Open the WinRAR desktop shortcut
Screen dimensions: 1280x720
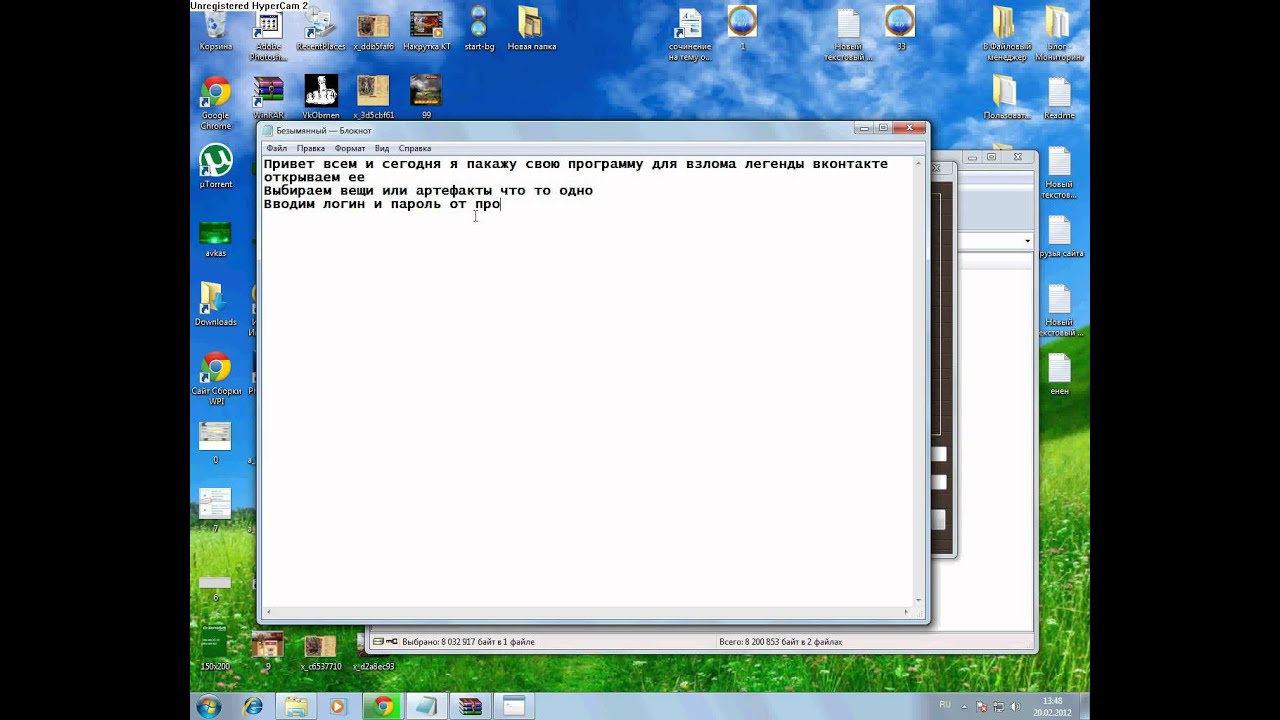point(268,98)
